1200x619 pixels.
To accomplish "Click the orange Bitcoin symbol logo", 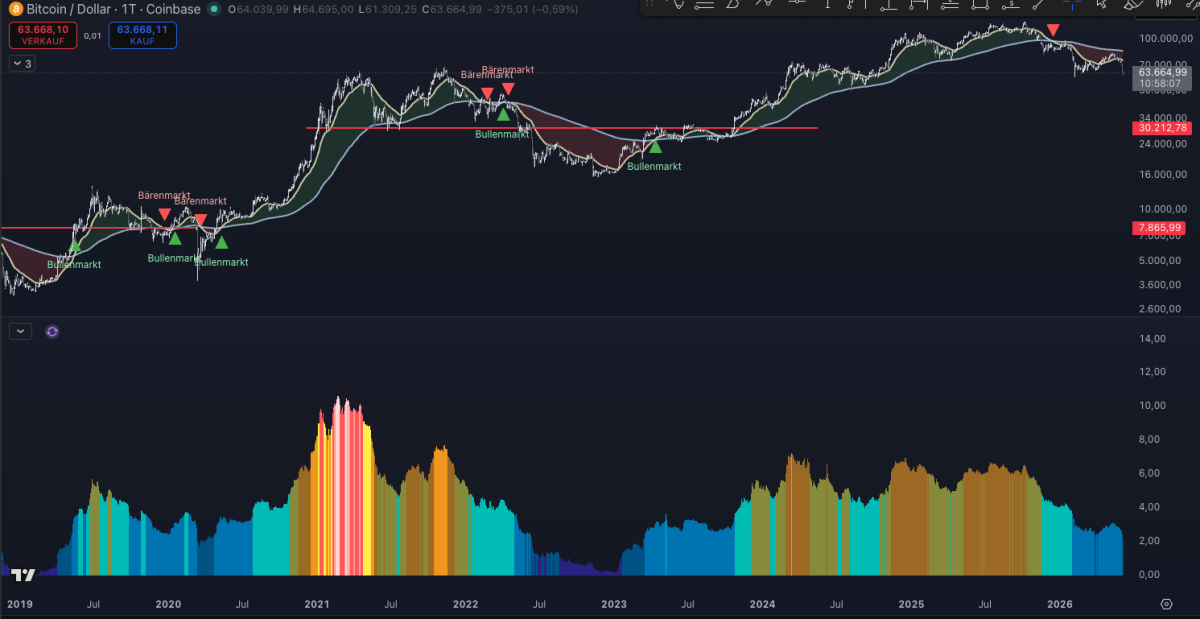I will (x=14, y=9).
